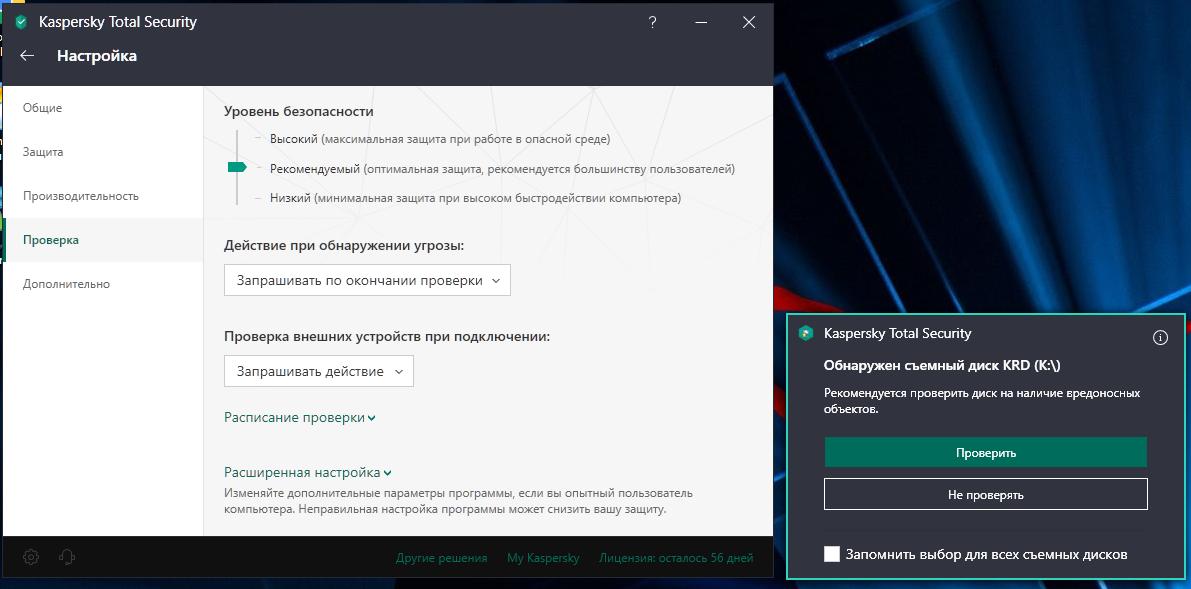Viewport: 1191px width, 589px height.
Task: Open the support headset icon
Action: point(67,557)
